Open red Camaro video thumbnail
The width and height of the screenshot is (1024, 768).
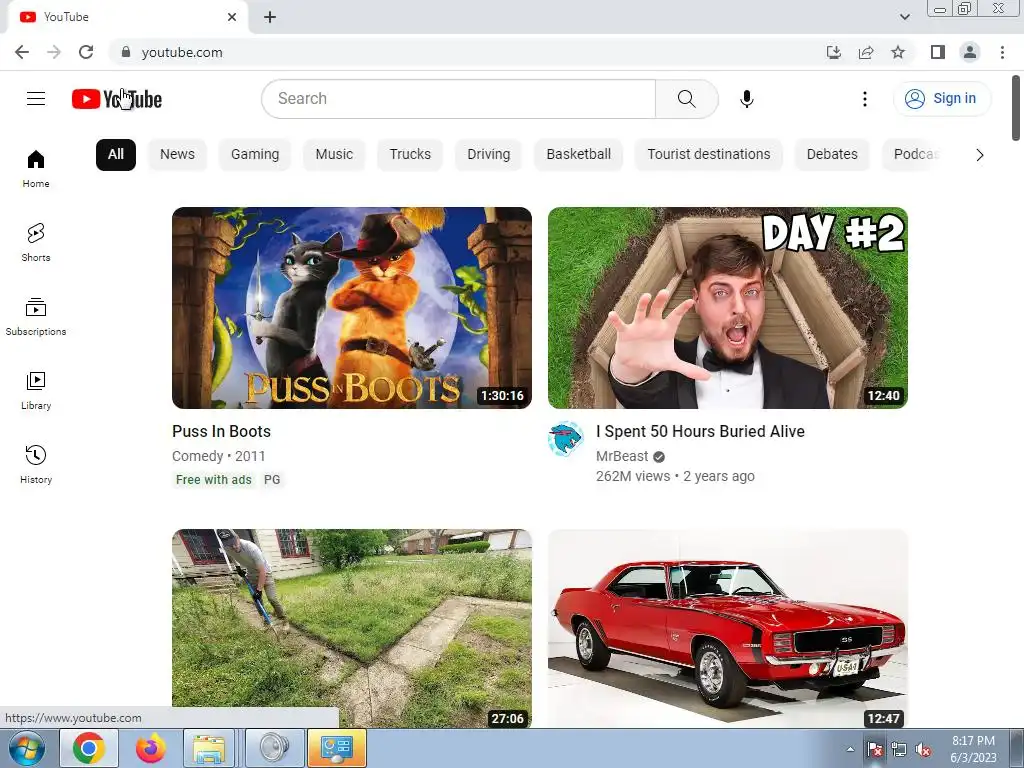click(728, 628)
